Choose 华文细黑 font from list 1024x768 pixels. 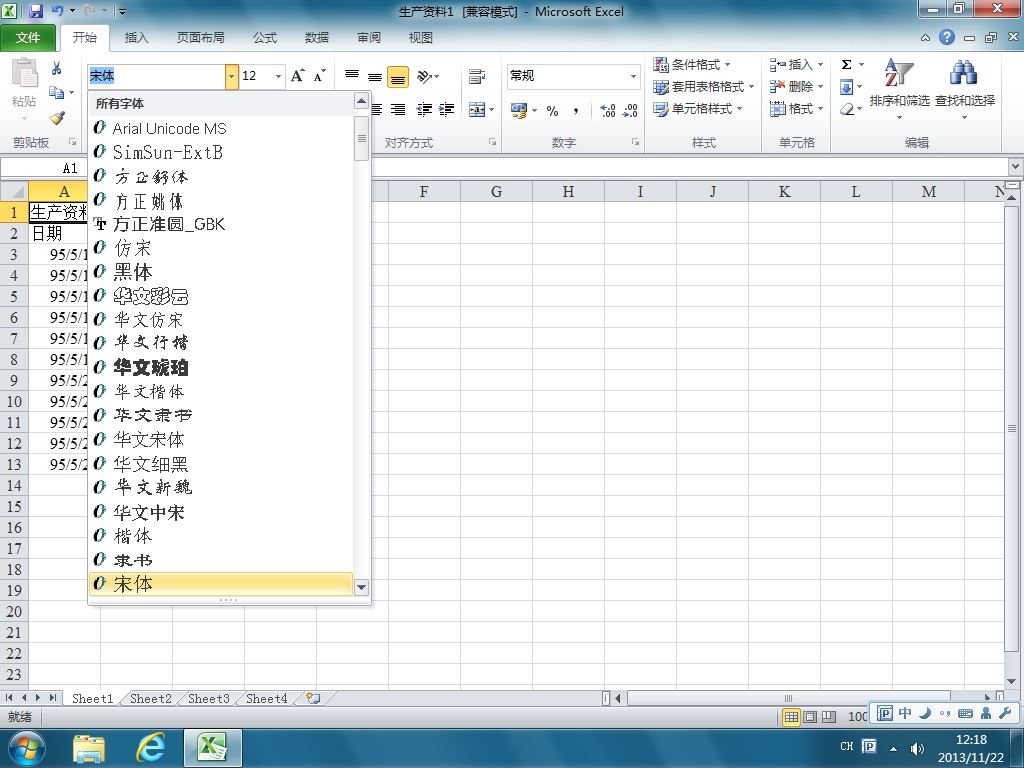[221, 464]
